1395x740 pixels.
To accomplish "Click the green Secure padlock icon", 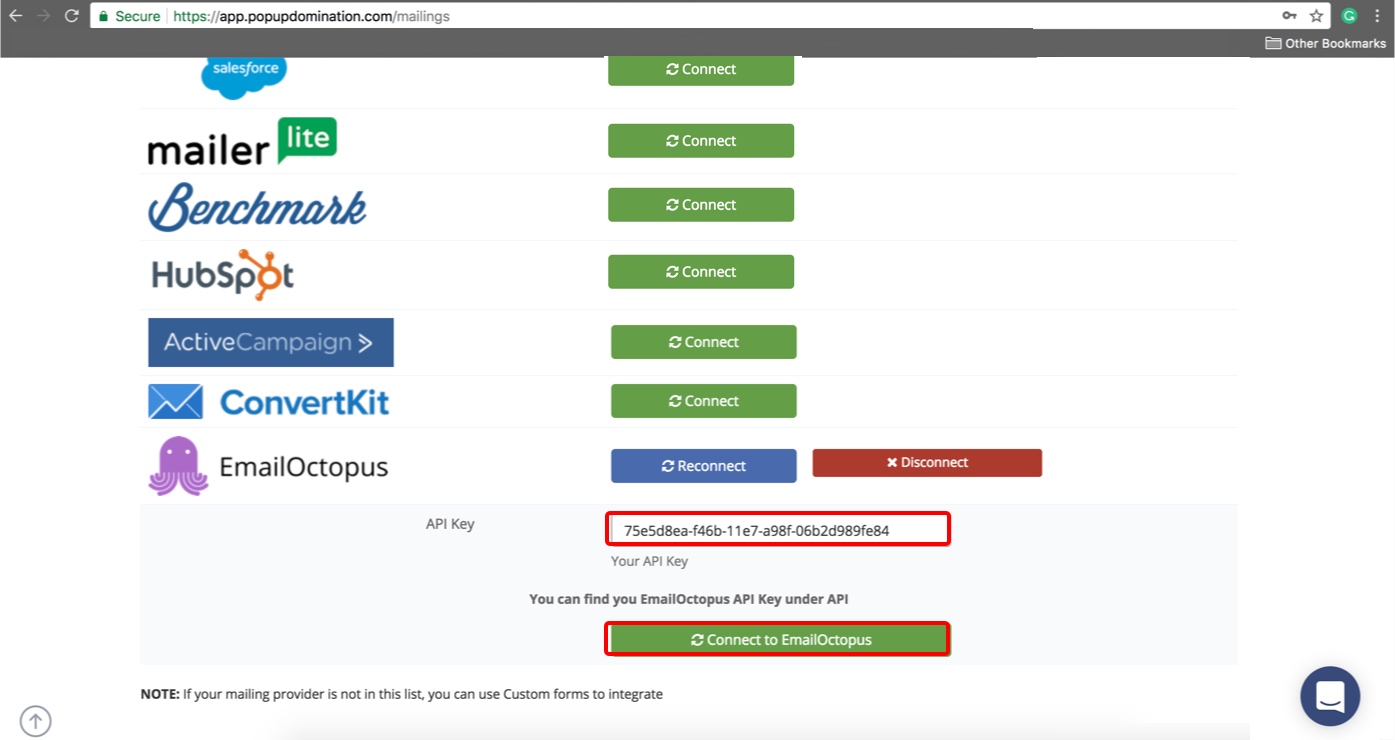I will click(103, 16).
